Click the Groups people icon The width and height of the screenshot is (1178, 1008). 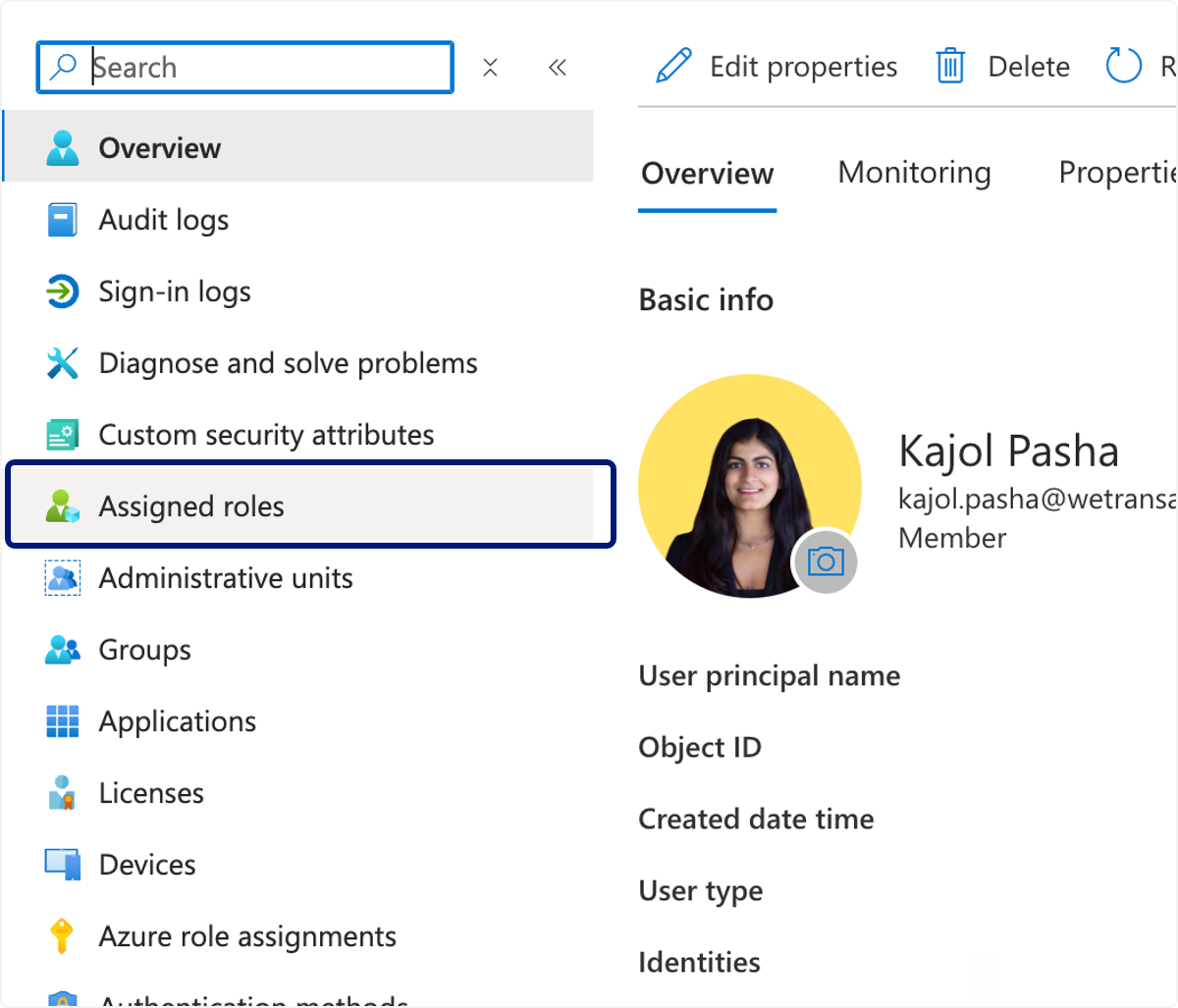tap(63, 650)
